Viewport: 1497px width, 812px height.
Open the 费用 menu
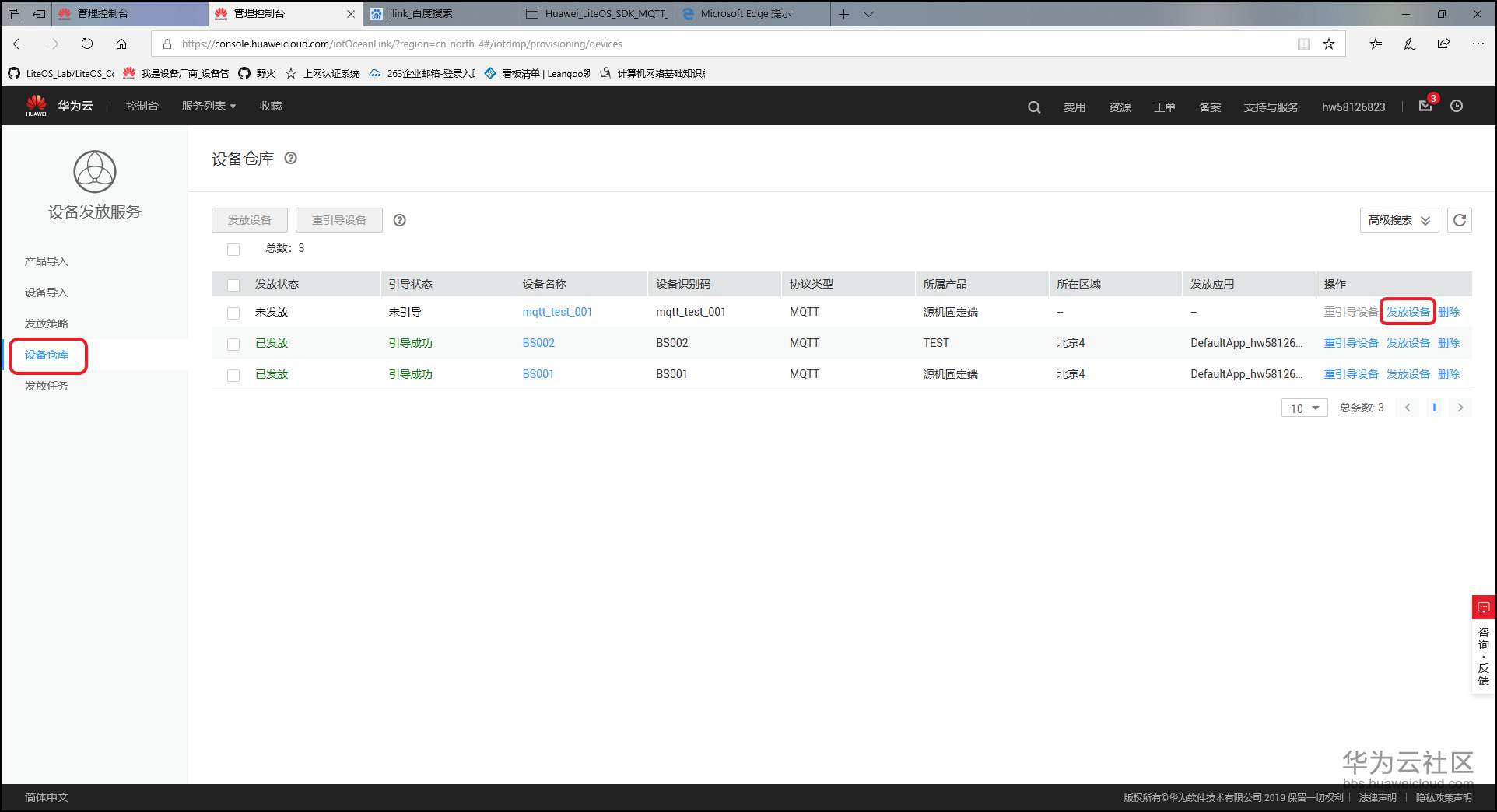coord(1075,107)
